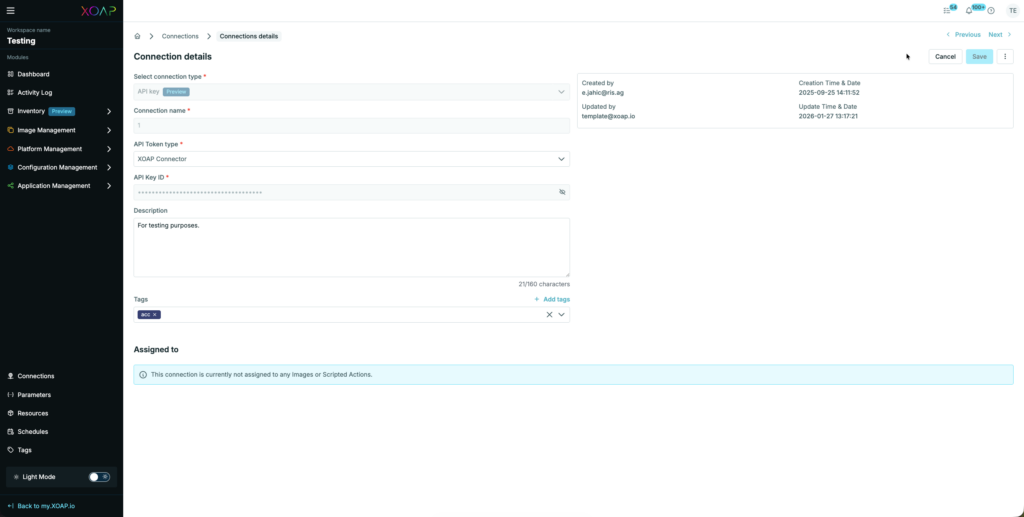Toggle Light Mode switch
1024x517 pixels.
(99, 477)
